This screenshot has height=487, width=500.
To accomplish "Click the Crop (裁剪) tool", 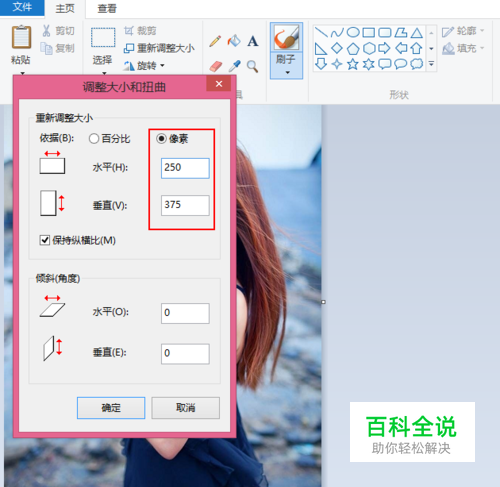I will coord(140,31).
